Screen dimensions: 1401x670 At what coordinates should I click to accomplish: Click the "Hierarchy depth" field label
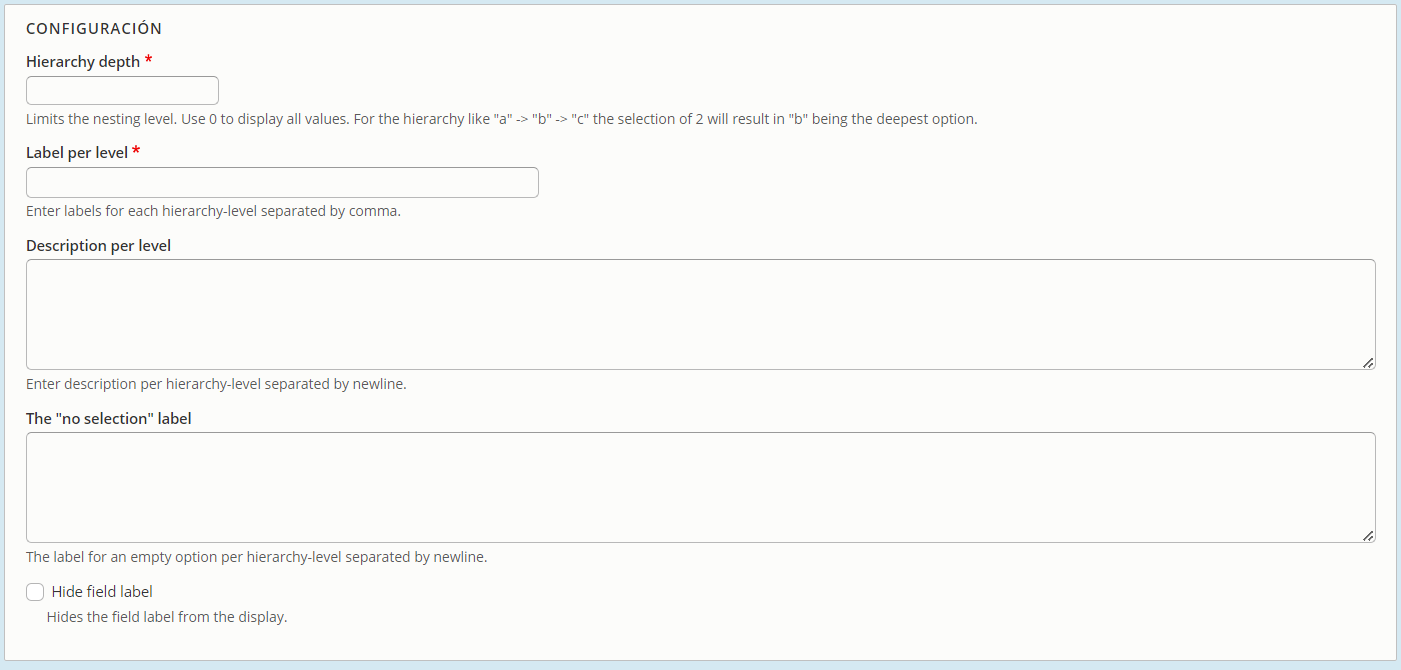tap(83, 62)
